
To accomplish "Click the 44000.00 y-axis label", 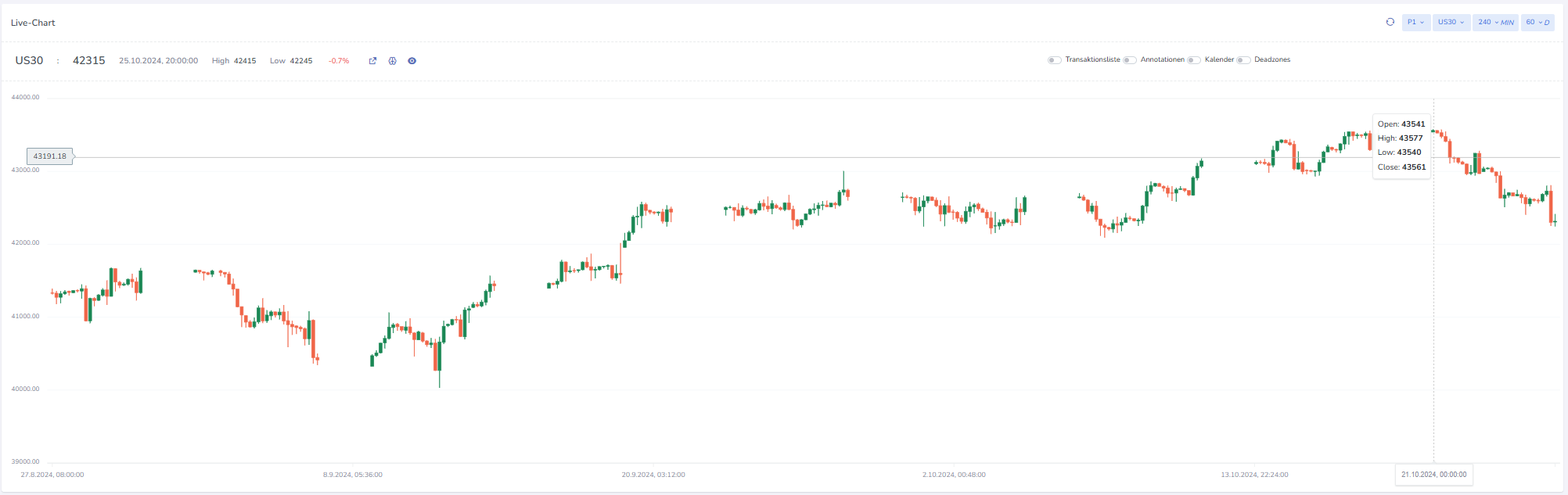I will (x=25, y=98).
